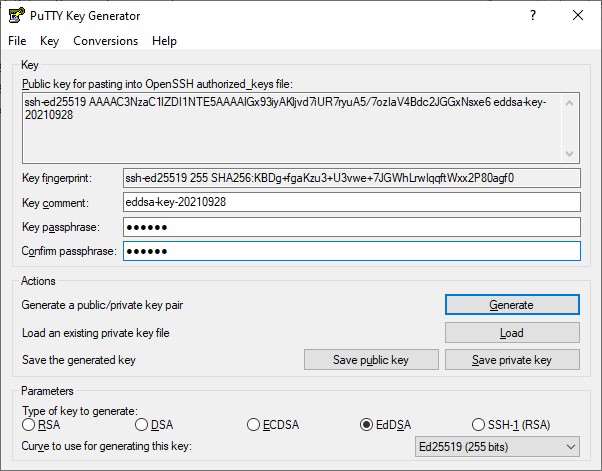This screenshot has height=471, width=602.
Task: Open the Conversions menu
Action: [106, 41]
